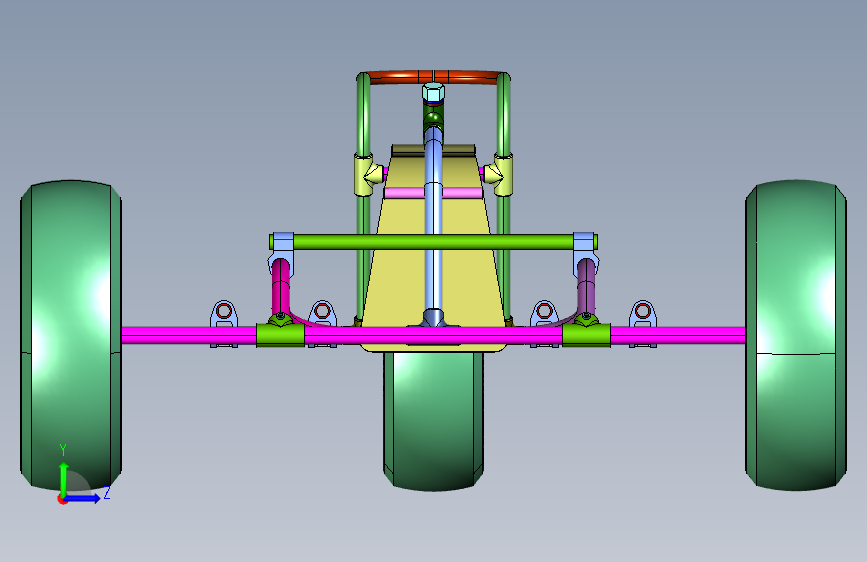Select the left magenta curved steering arm
The image size is (867, 562).
(x=281, y=288)
